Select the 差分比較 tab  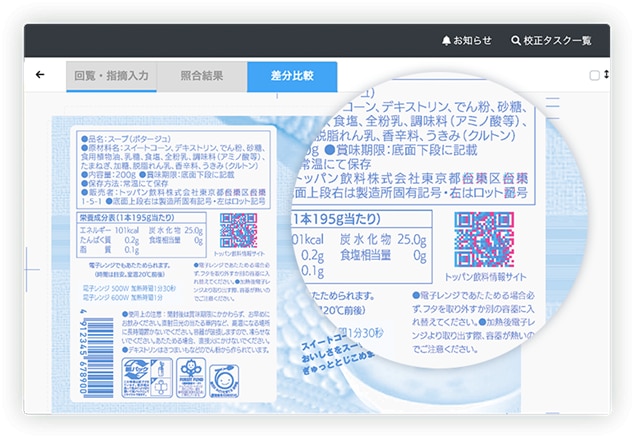(x=292, y=76)
